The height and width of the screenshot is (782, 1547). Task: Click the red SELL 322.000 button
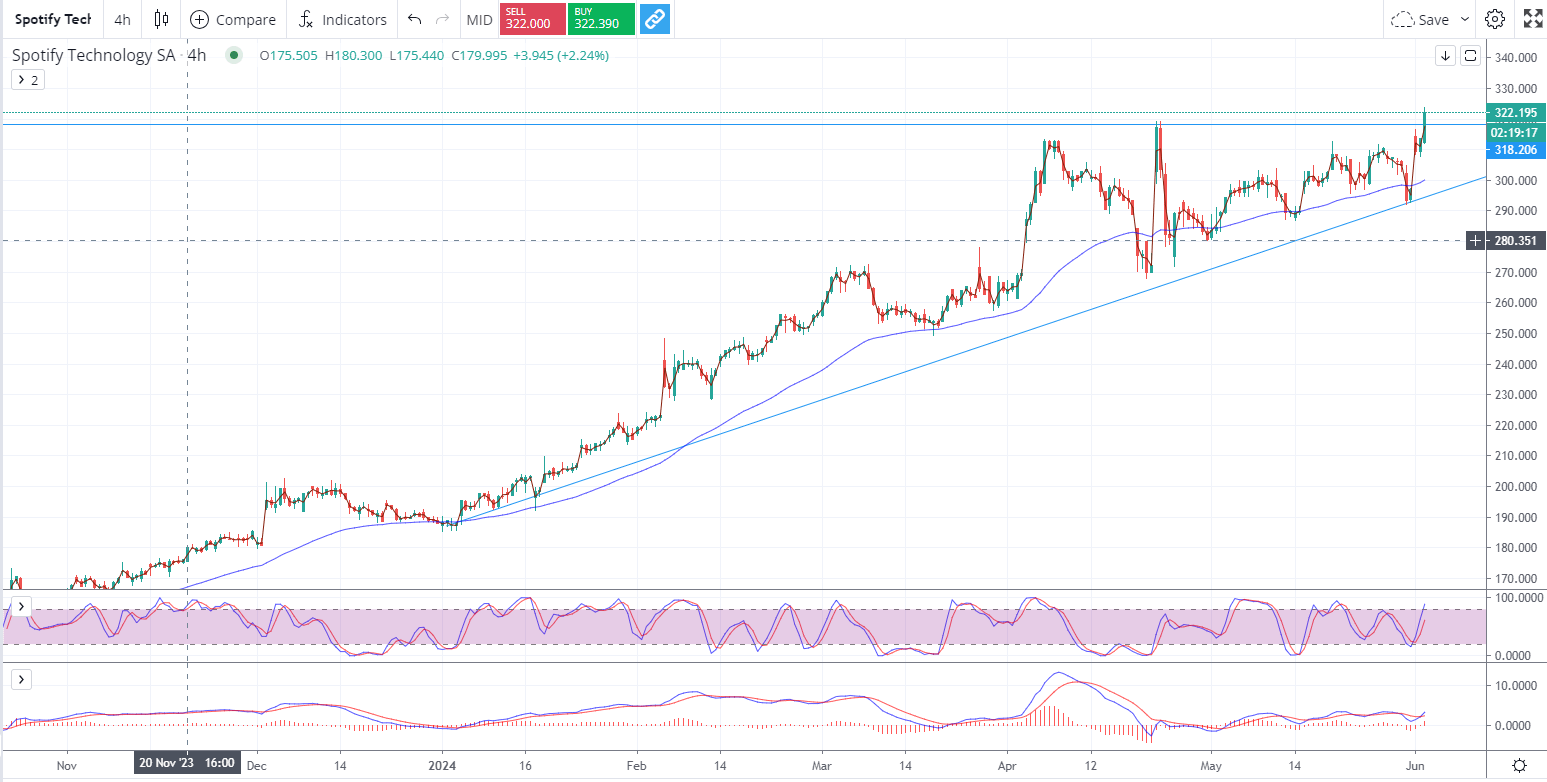click(x=532, y=19)
